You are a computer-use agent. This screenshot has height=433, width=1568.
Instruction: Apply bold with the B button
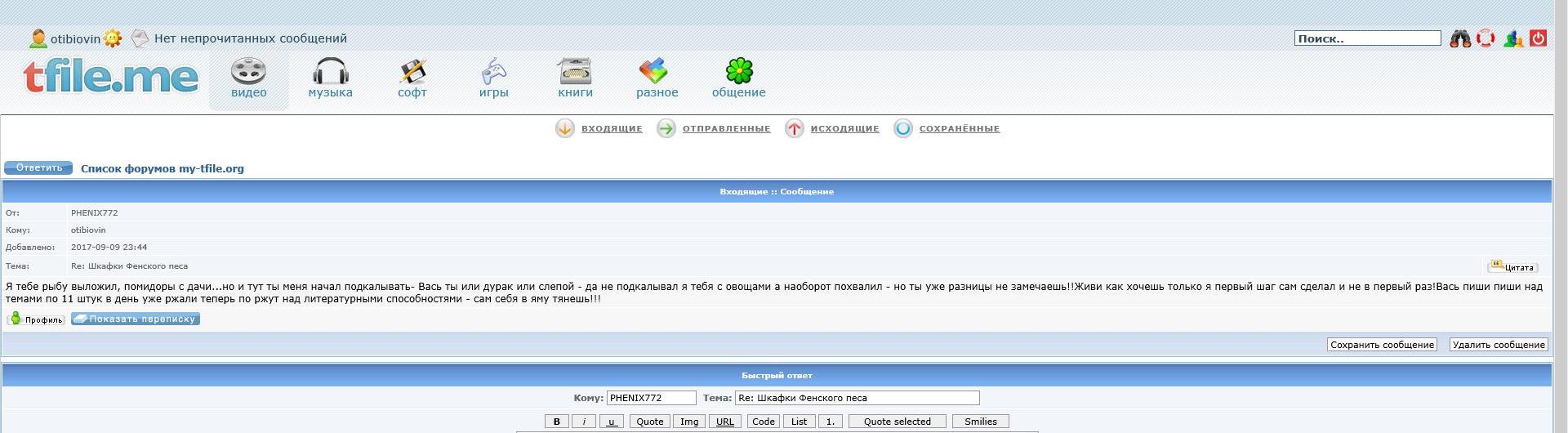[557, 422]
